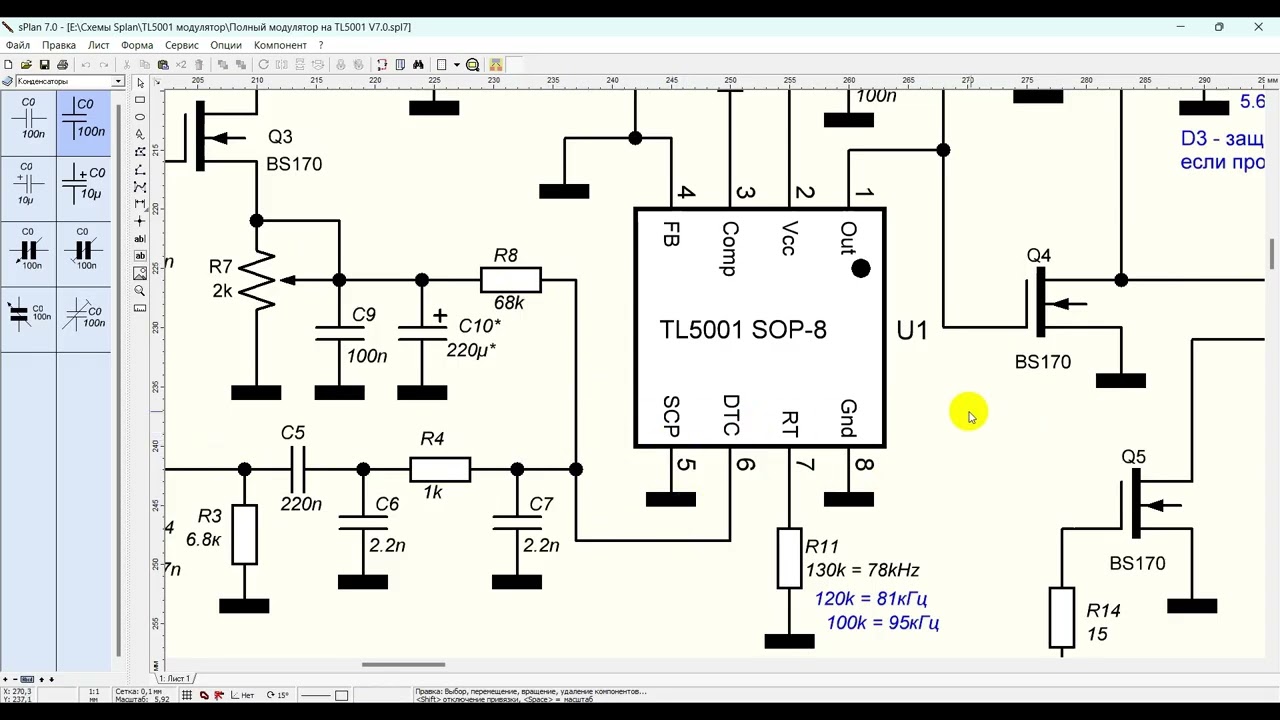The width and height of the screenshot is (1280, 720).
Task: Open the Сервис menu
Action: click(182, 45)
